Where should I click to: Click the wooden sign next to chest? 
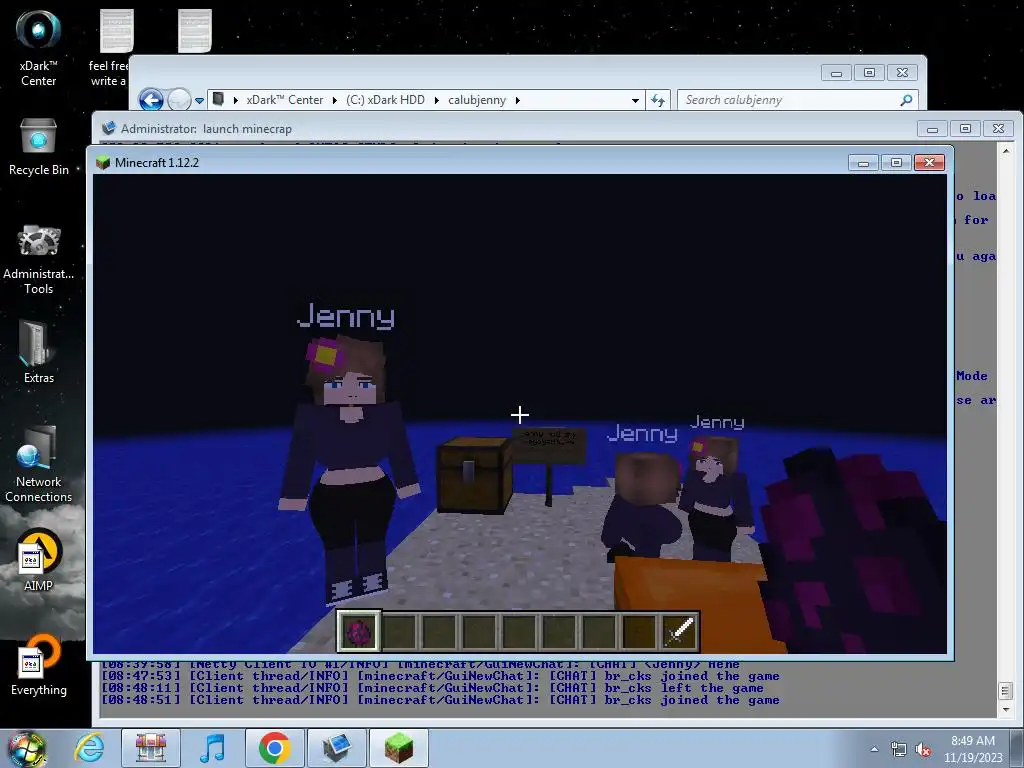[x=549, y=445]
